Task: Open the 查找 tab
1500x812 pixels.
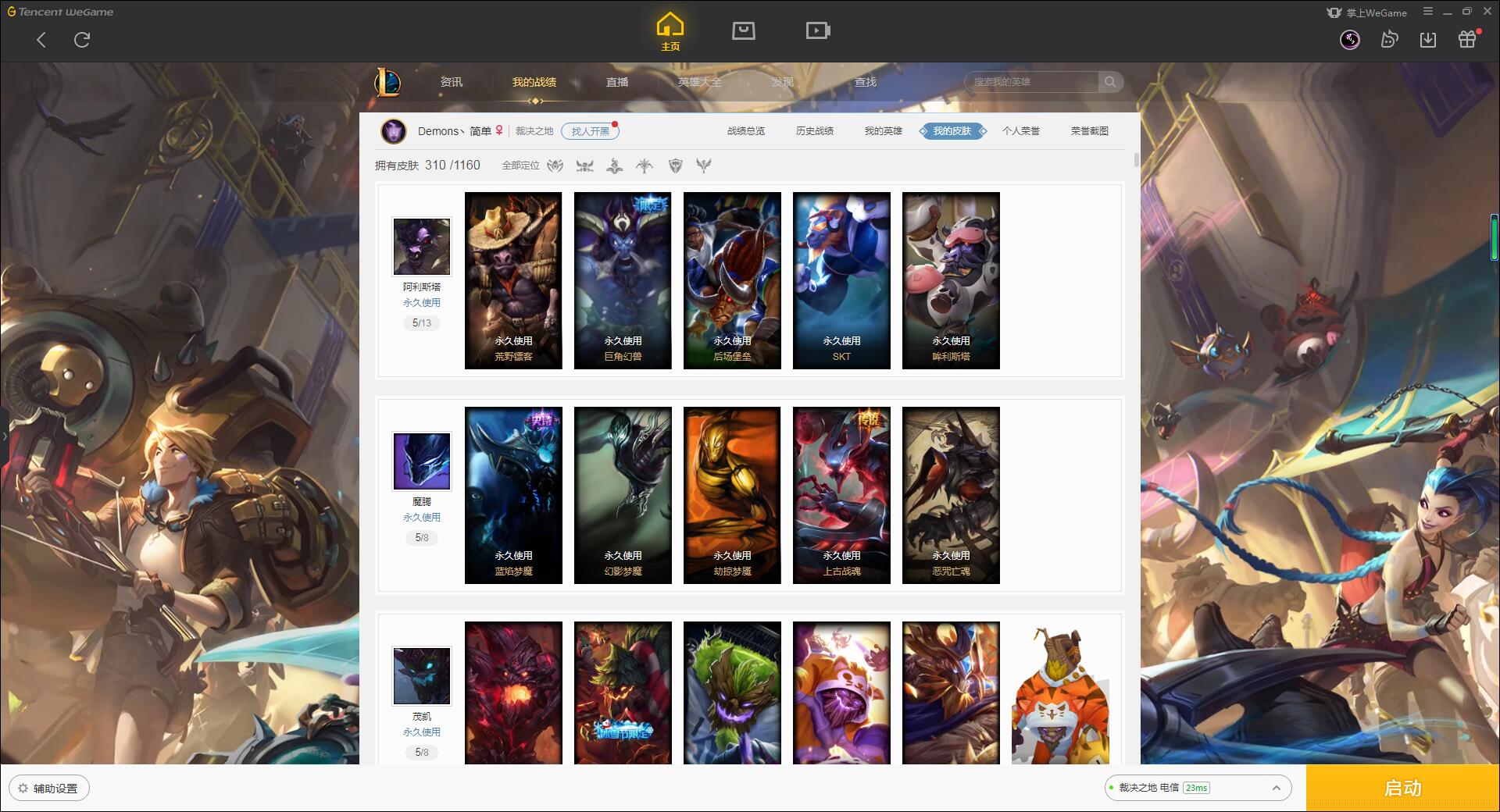Action: click(x=865, y=82)
